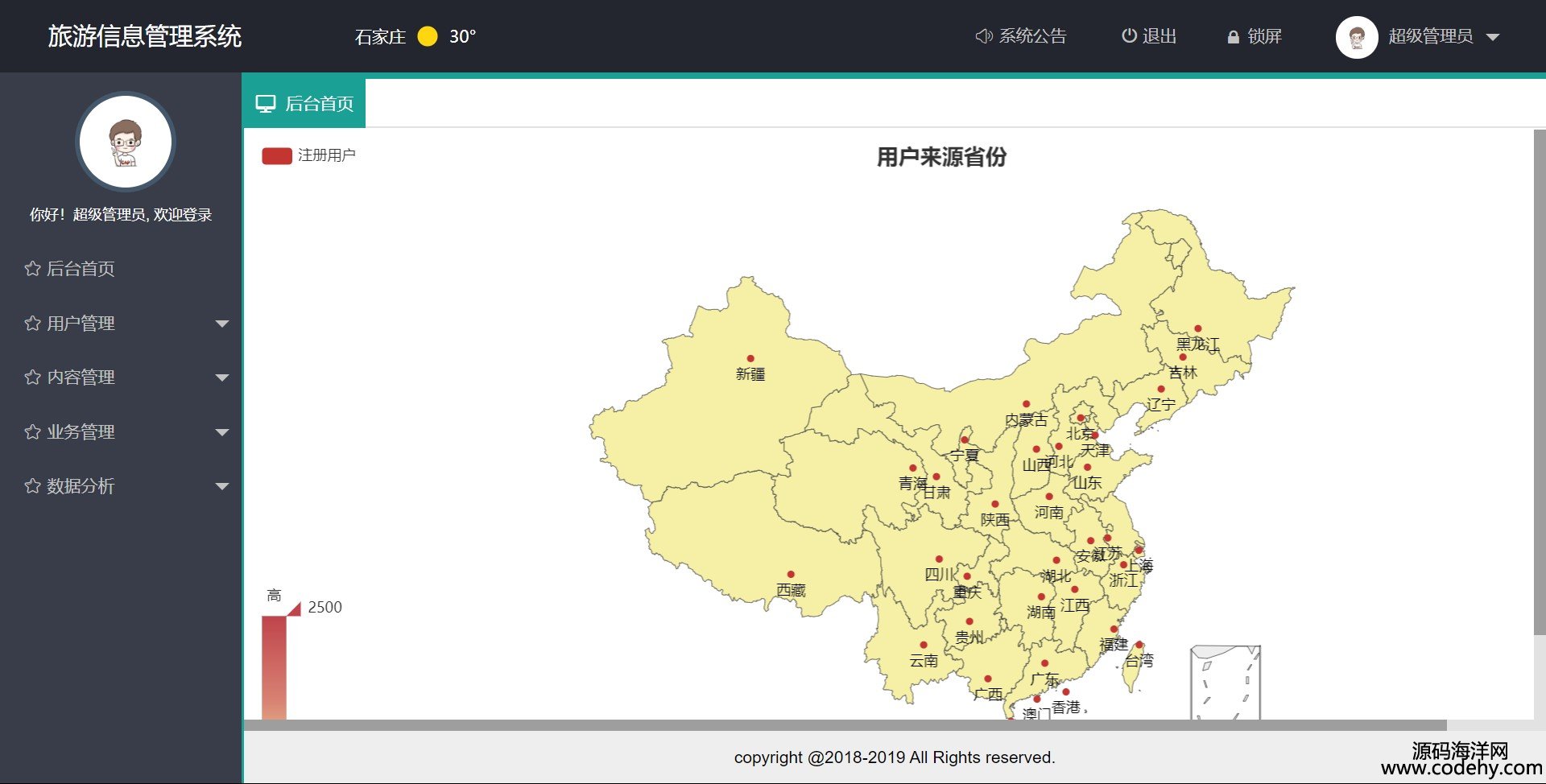Click the South China Sea inset map
Viewport: 1546px width, 784px height.
click(x=1226, y=683)
